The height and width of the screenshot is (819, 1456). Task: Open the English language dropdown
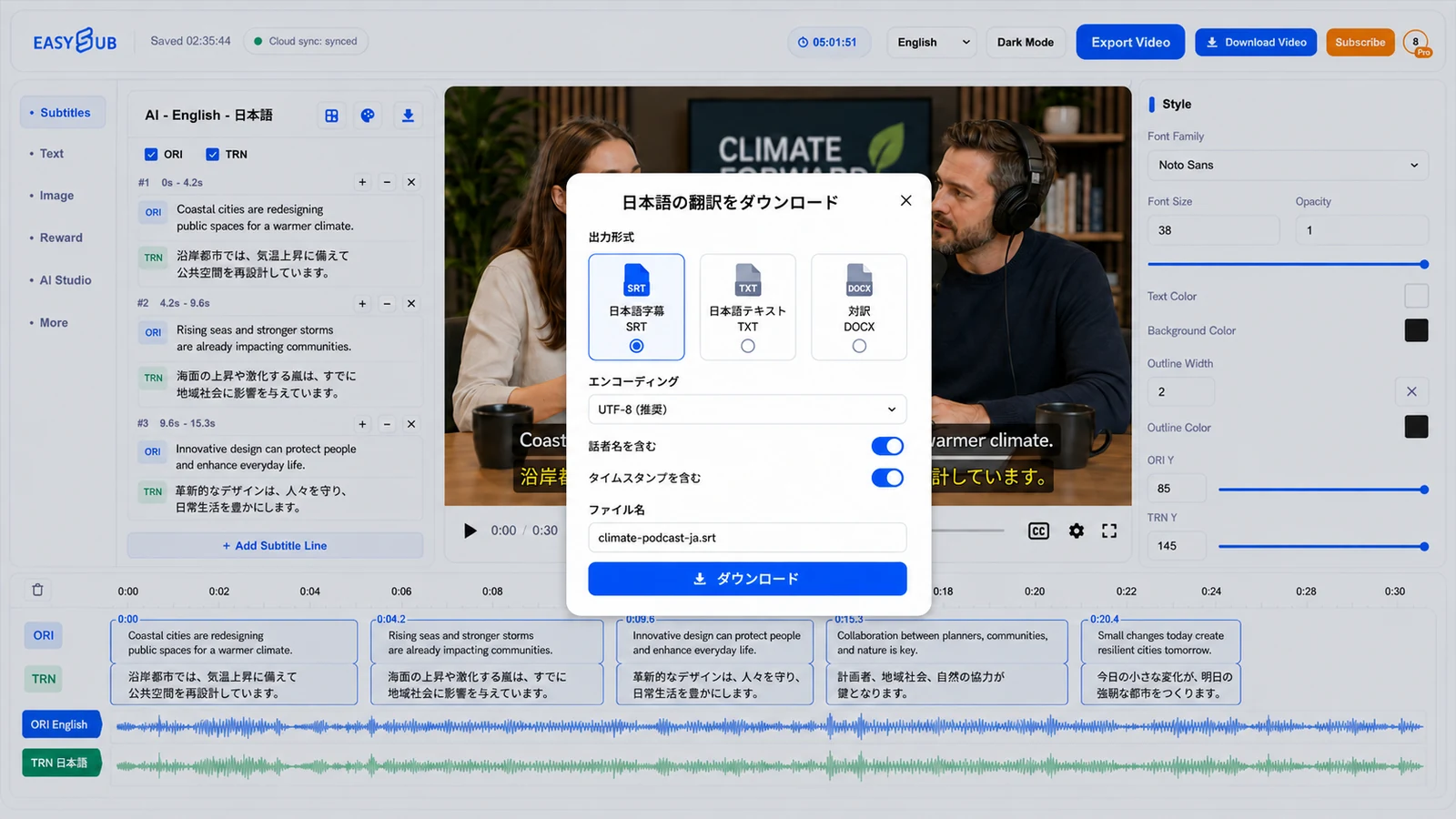point(932,42)
